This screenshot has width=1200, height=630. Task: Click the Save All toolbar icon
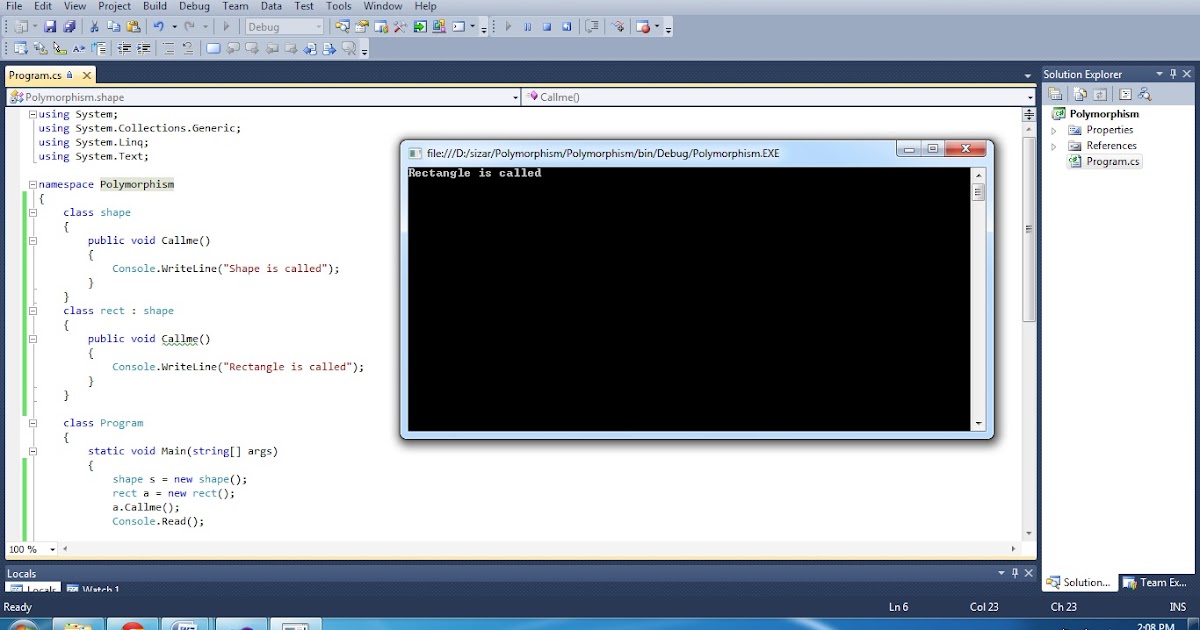pos(71,26)
